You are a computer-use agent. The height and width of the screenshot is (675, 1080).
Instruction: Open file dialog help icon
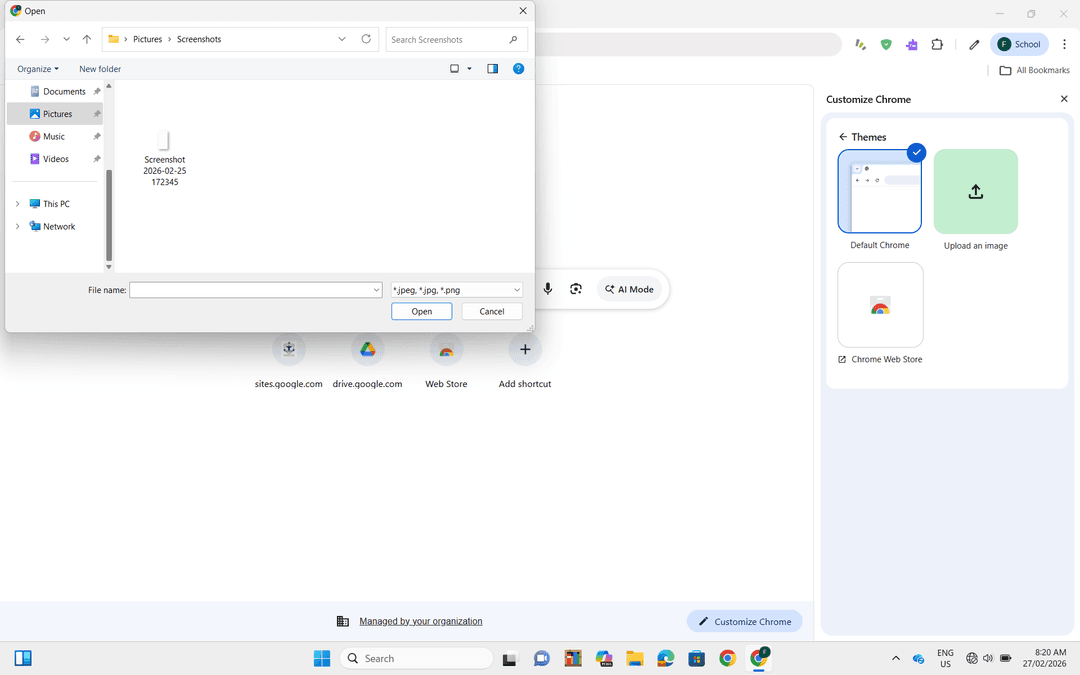(x=518, y=69)
